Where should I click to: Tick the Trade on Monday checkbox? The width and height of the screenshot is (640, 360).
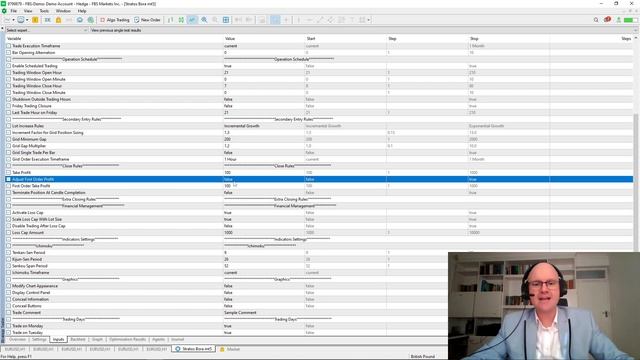pos(9,326)
